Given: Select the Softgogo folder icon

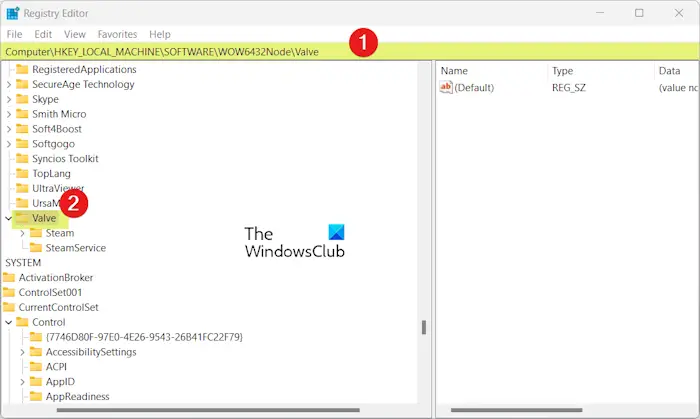Looking at the screenshot, I should point(22,143).
